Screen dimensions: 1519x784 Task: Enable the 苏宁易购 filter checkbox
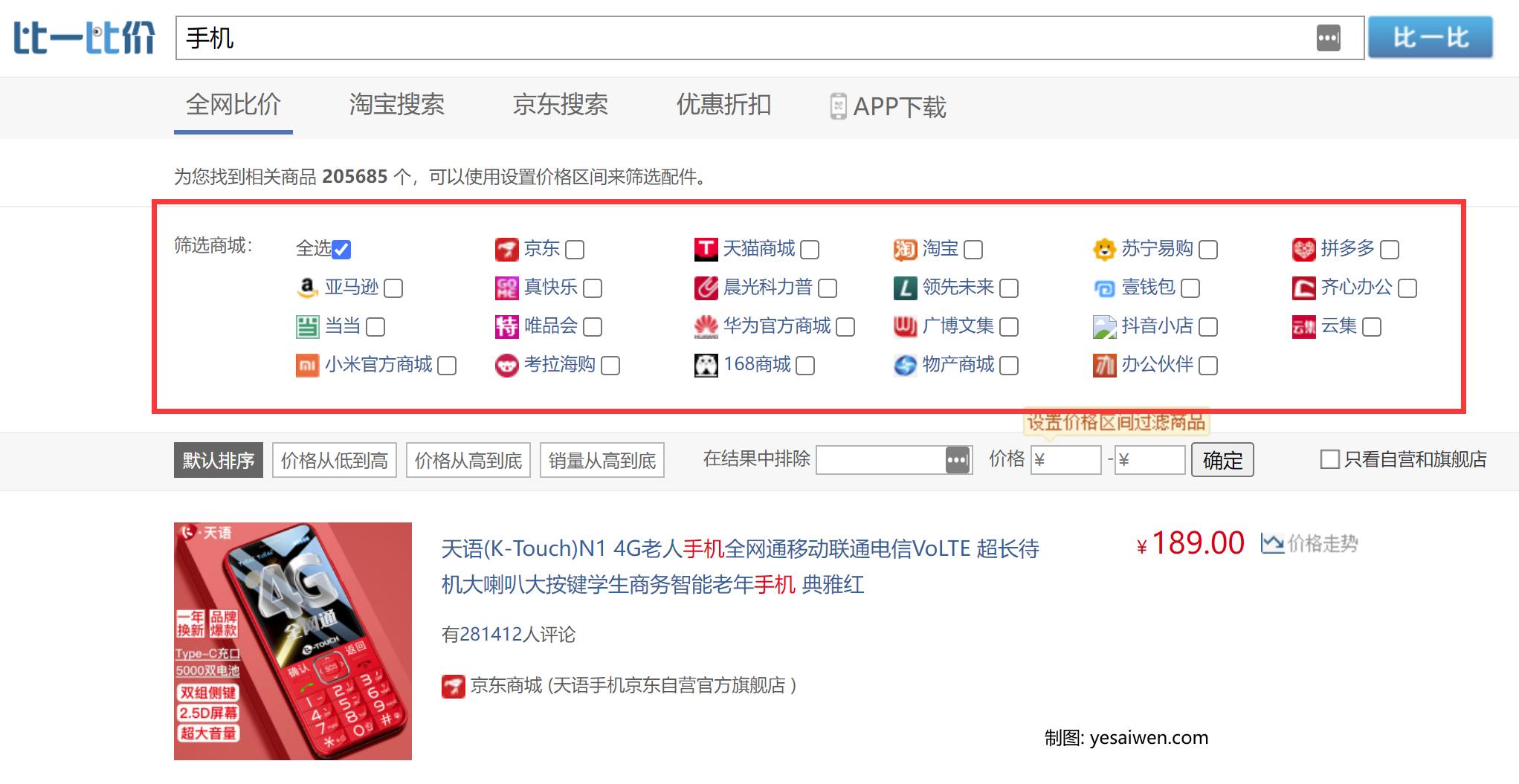click(1210, 250)
